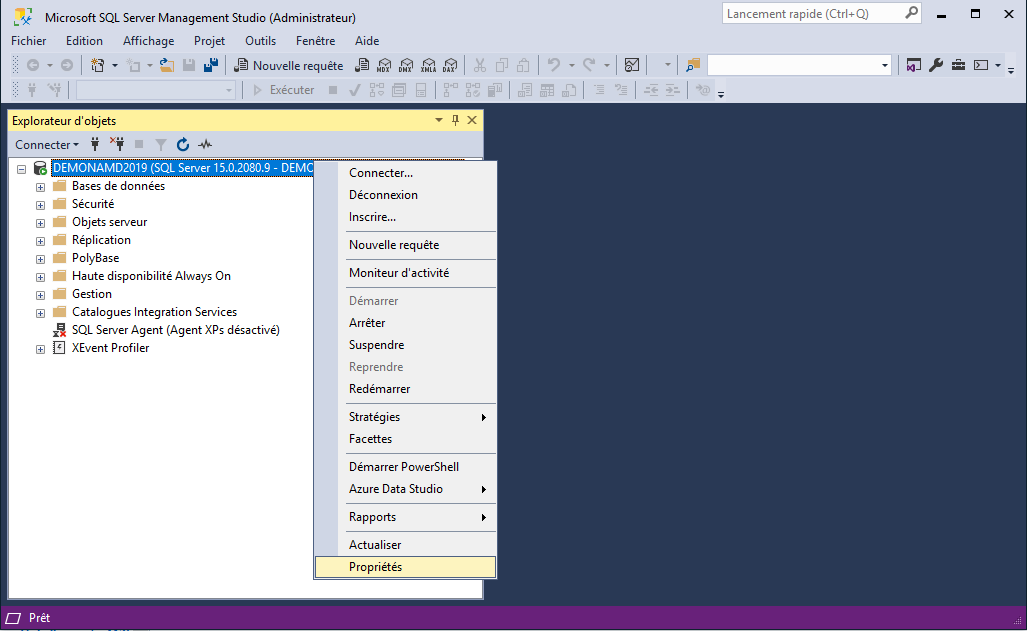
Task: Click the Disconnect icon in explorer toolbar
Action: pos(116,145)
